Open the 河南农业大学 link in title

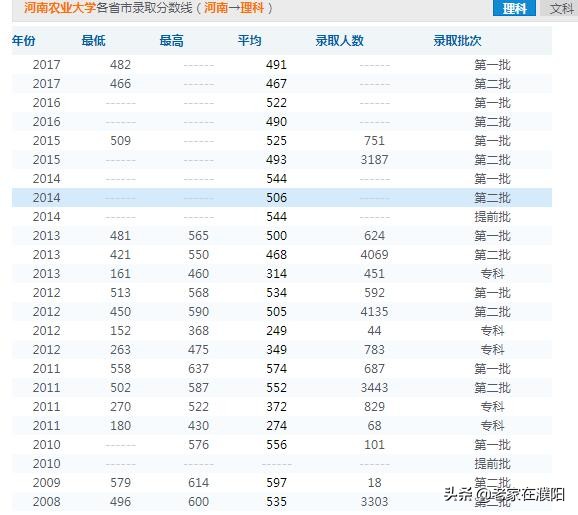(x=60, y=7)
